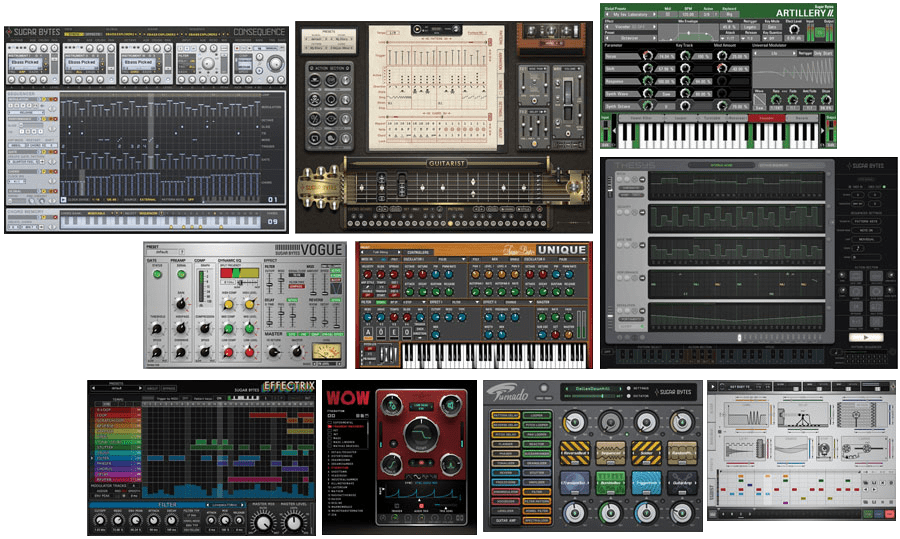Click the 01 pattern number in Consequence
900x539 pixels.
(x=273, y=199)
